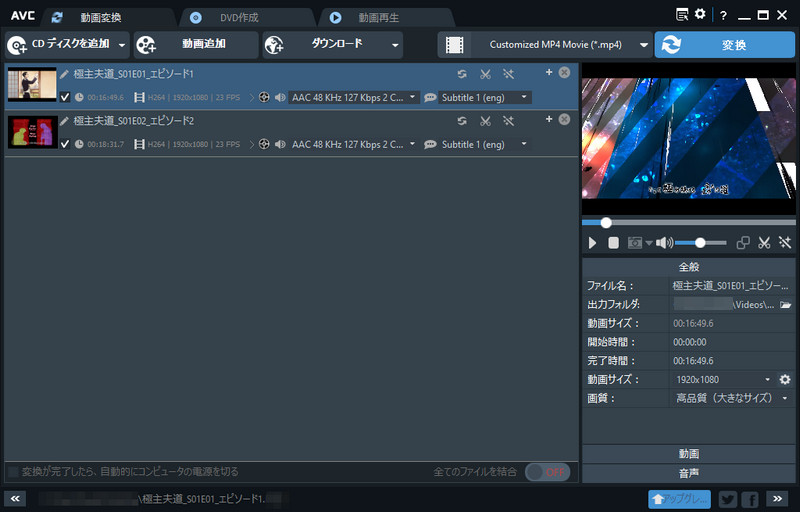
Task: Click the アップグレード upgrade button
Action: point(679,499)
